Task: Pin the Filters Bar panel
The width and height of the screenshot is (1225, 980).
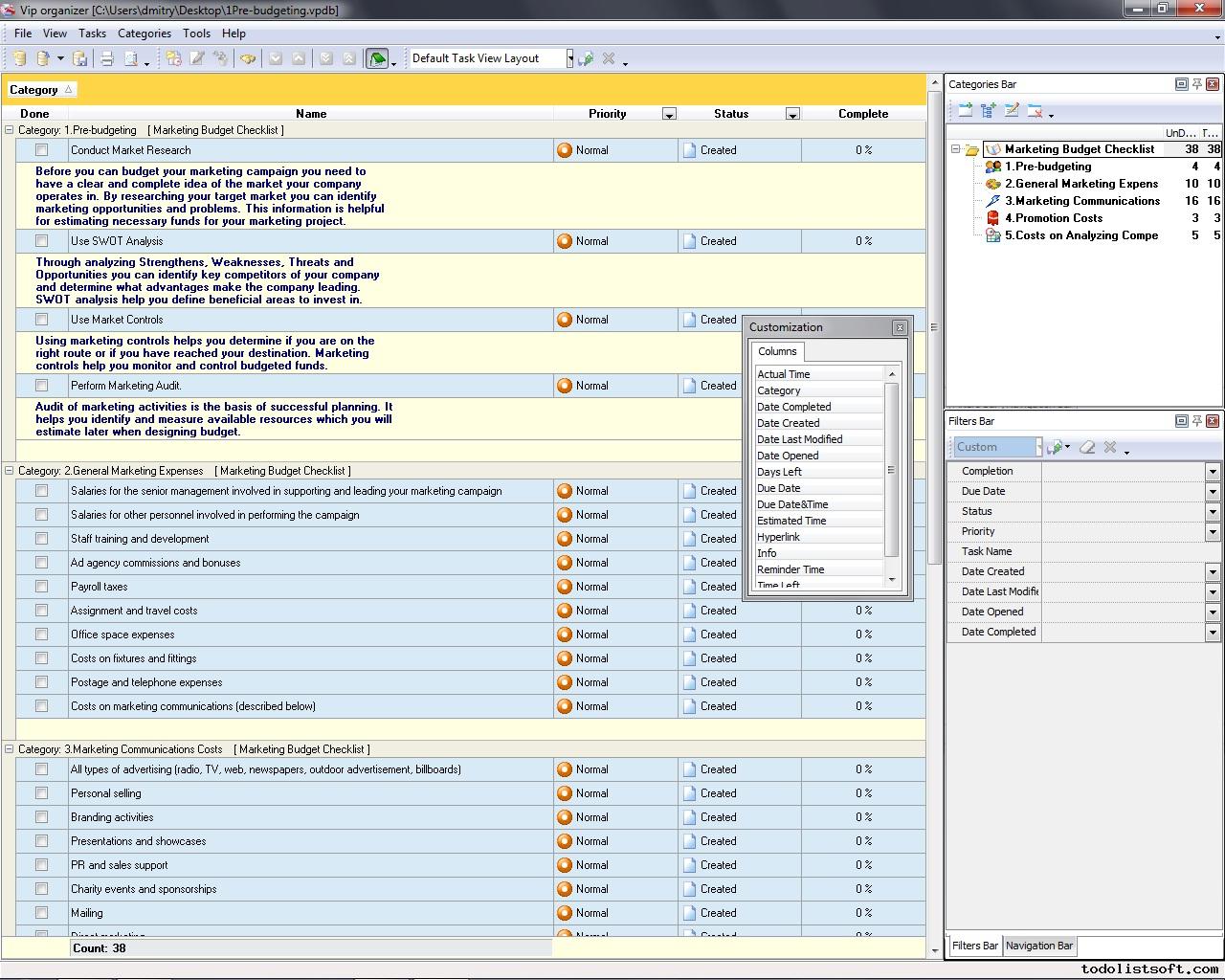Action: [x=1196, y=421]
